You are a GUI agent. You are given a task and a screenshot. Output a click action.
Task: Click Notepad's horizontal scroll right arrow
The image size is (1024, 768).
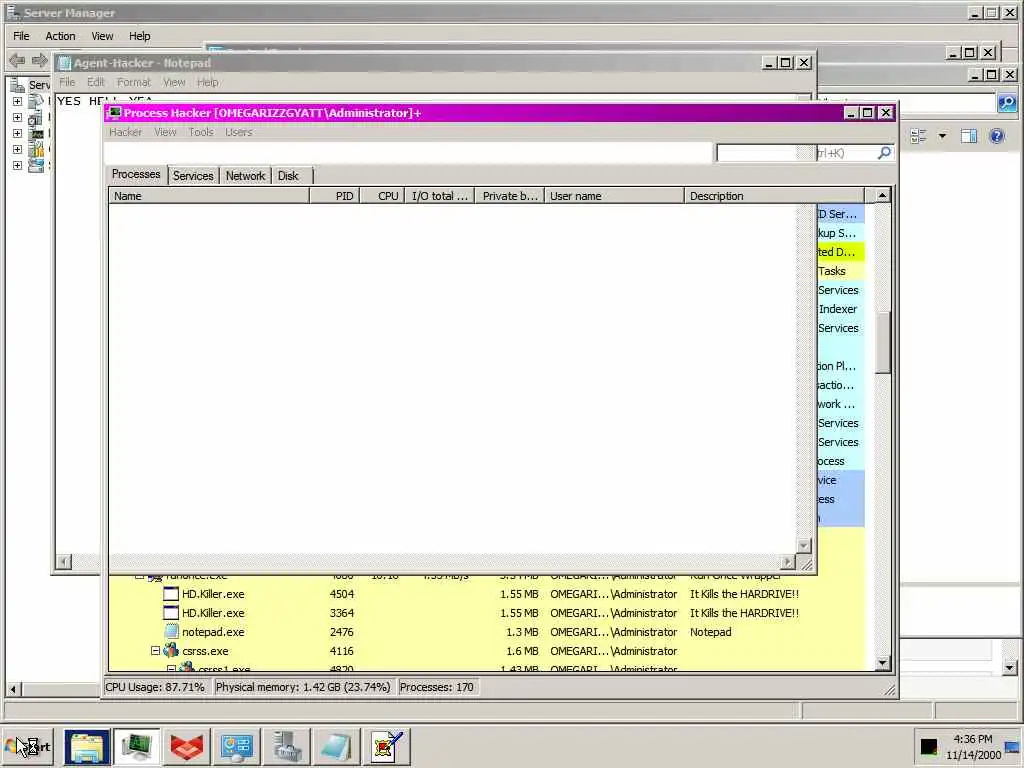point(788,562)
